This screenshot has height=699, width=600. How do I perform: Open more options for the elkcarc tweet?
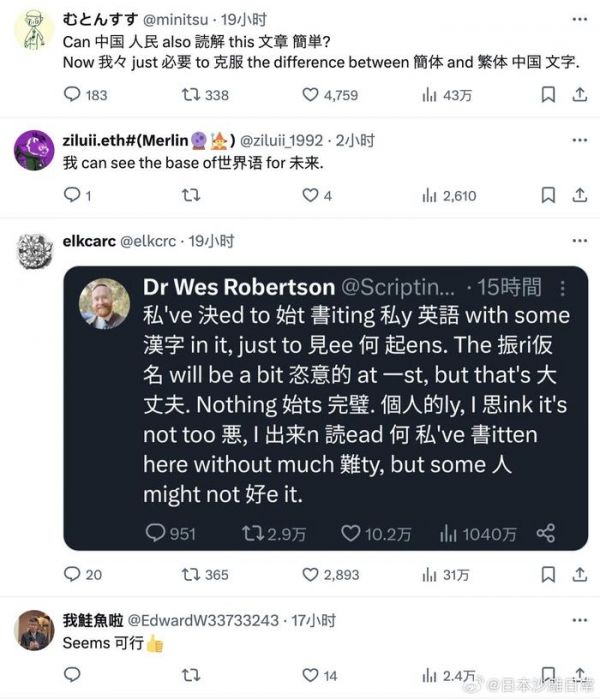(x=579, y=241)
